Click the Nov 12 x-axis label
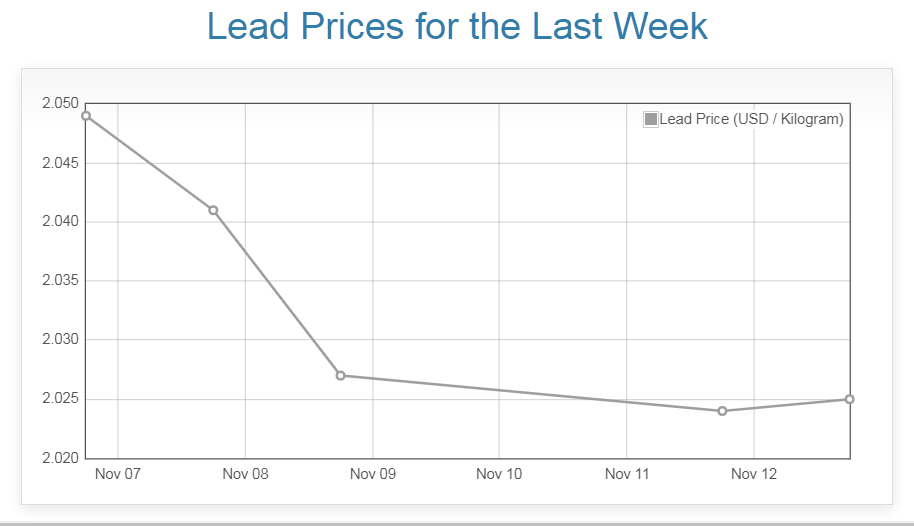 click(x=754, y=474)
